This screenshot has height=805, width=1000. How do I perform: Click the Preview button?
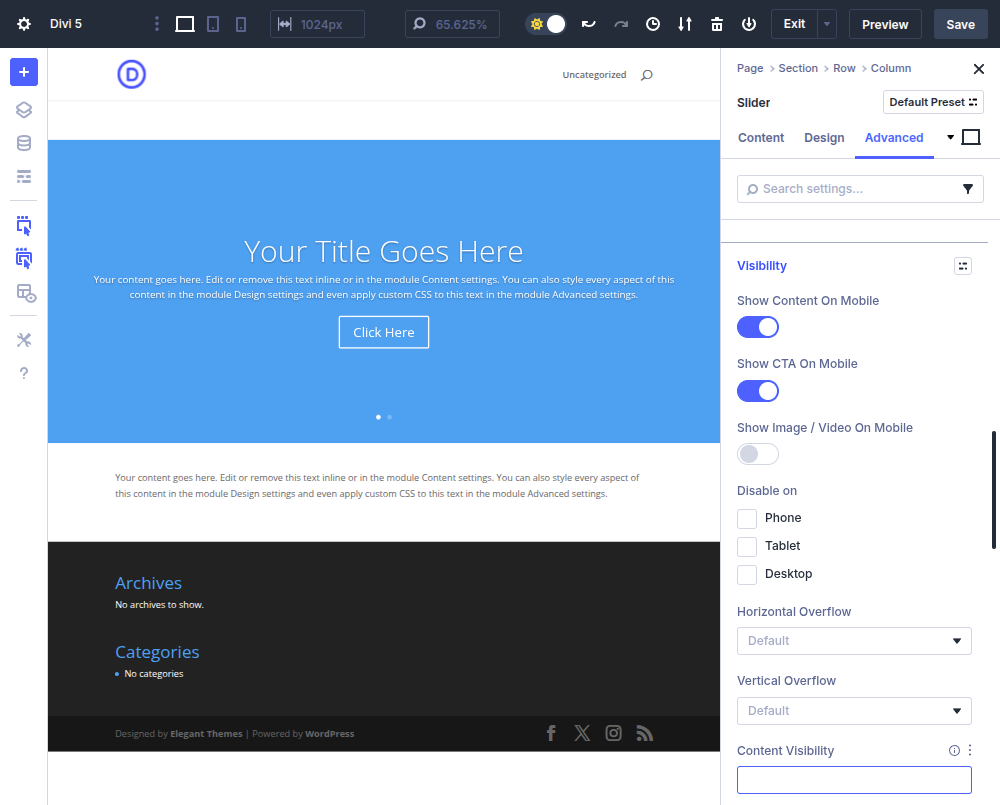(885, 24)
